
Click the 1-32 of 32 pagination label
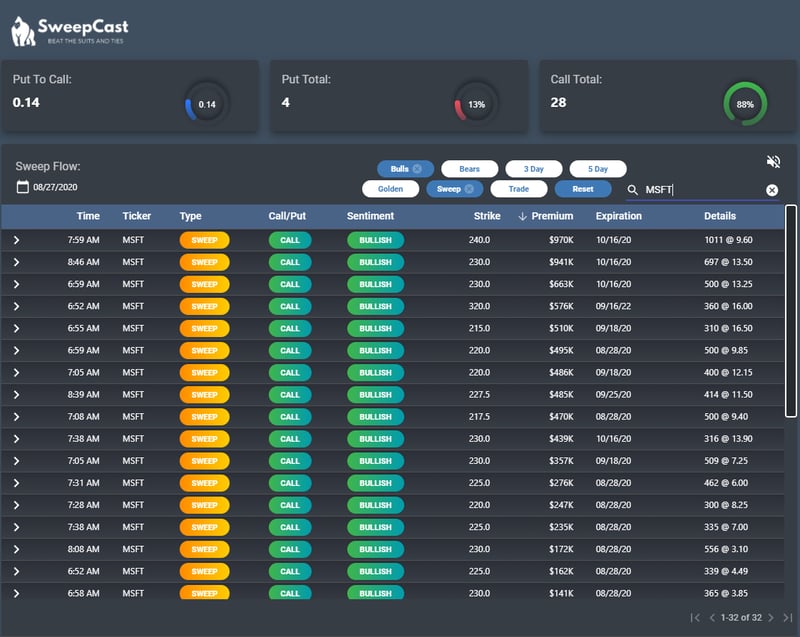coord(741,618)
